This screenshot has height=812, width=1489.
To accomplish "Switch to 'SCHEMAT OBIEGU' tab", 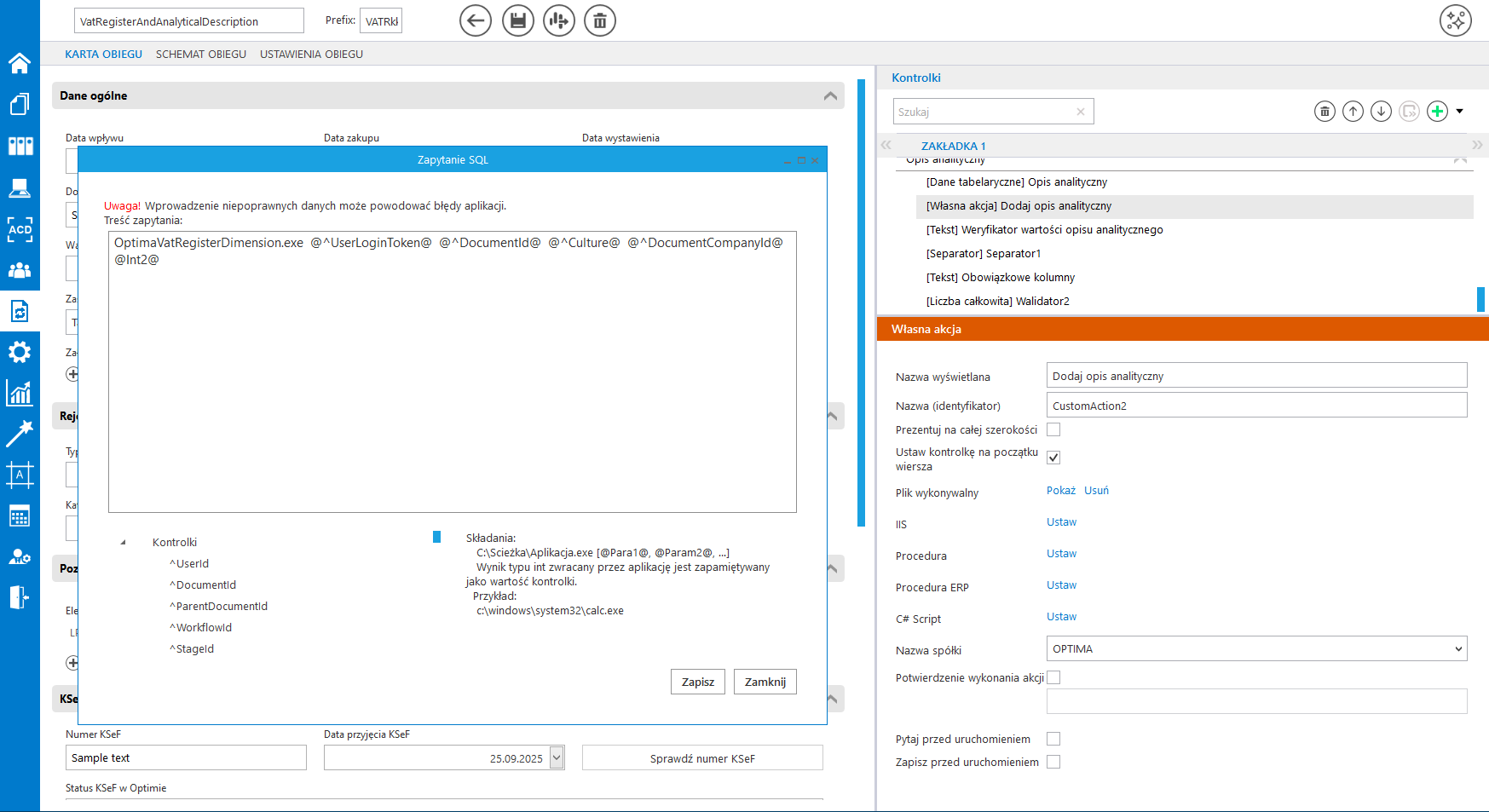I will (200, 54).
